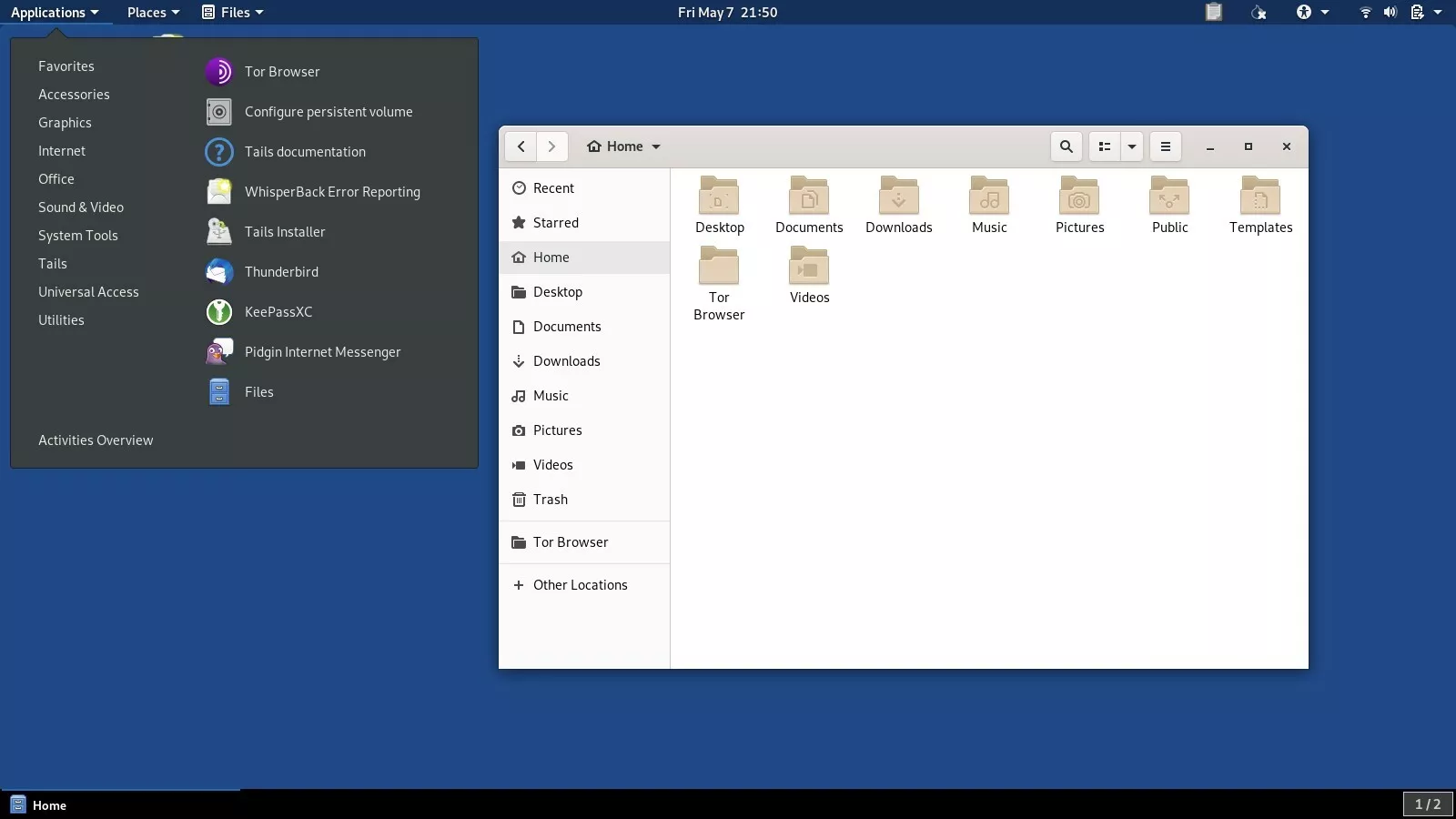The height and width of the screenshot is (819, 1456).
Task: Select Home in Files sidebar
Action: pyautogui.click(x=584, y=258)
